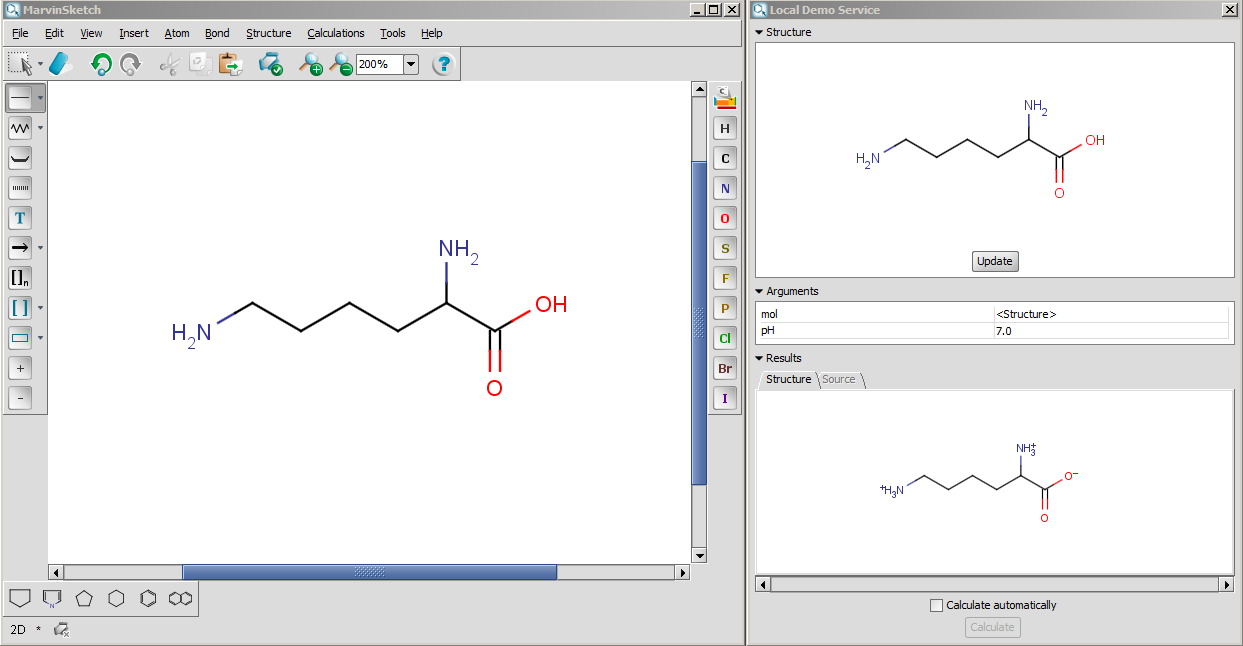Collapse the Arguments section
This screenshot has height=646, width=1243.
pos(759,292)
